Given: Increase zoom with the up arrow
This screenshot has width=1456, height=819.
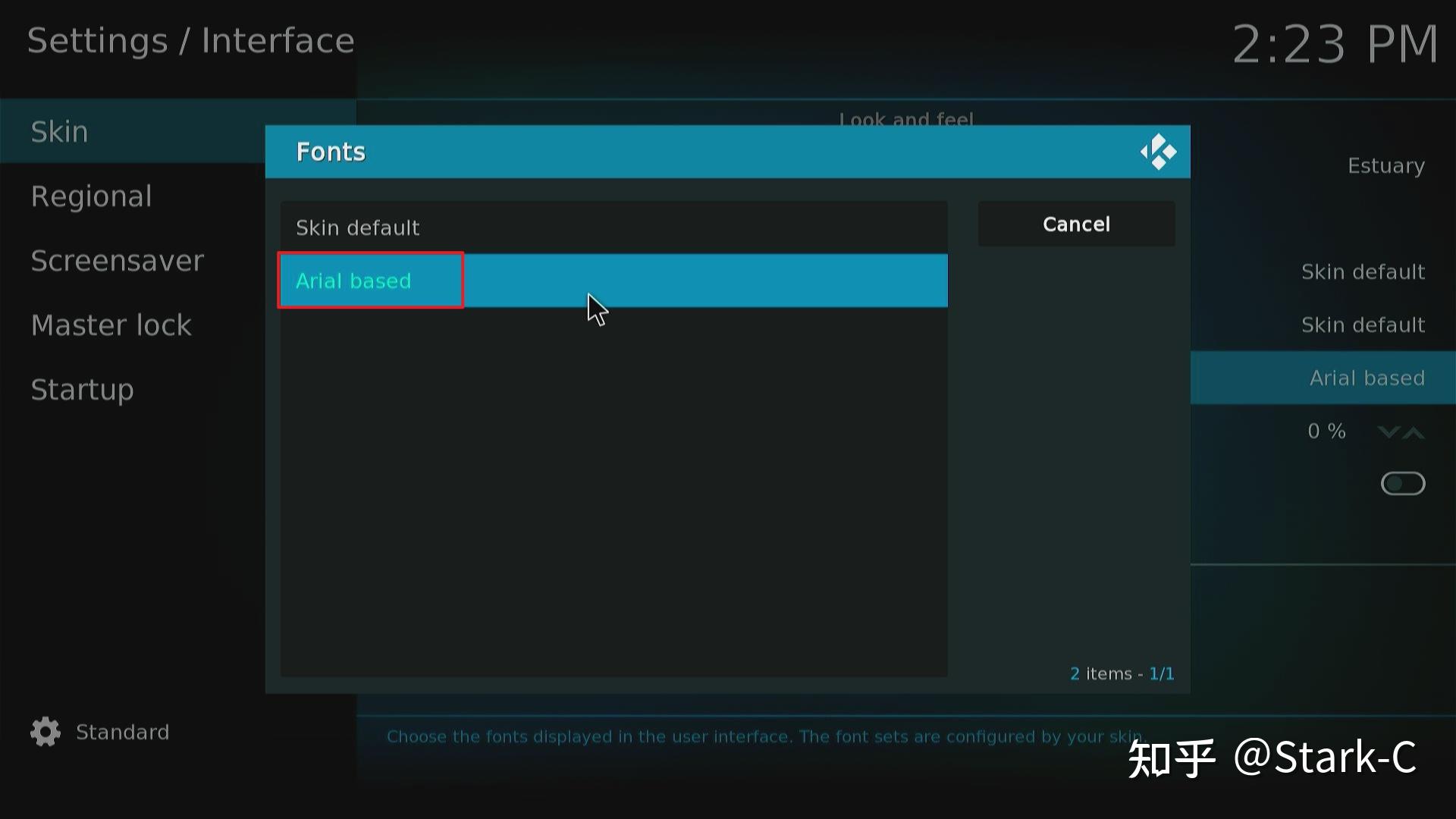Looking at the screenshot, I should click(x=1414, y=432).
